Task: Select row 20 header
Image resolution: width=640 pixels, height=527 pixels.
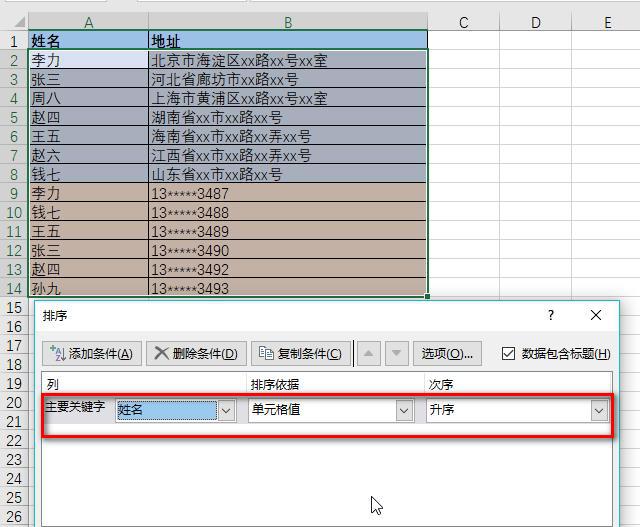Action: click(x=14, y=402)
